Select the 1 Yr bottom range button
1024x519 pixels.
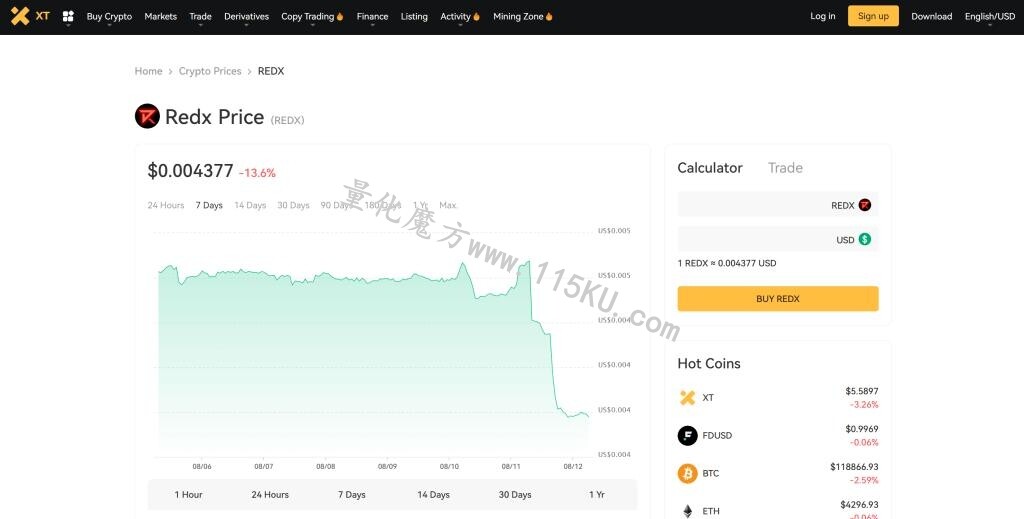coord(596,495)
